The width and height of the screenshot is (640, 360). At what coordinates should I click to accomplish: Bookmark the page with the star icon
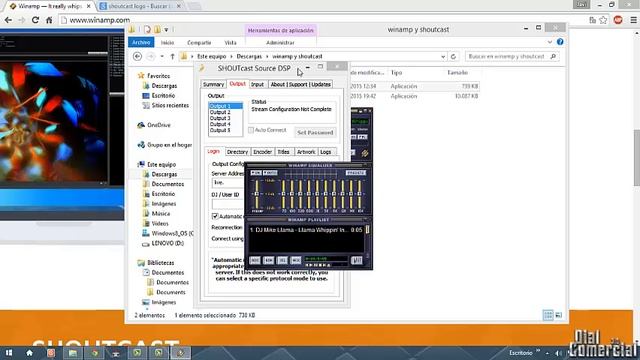tap(603, 20)
